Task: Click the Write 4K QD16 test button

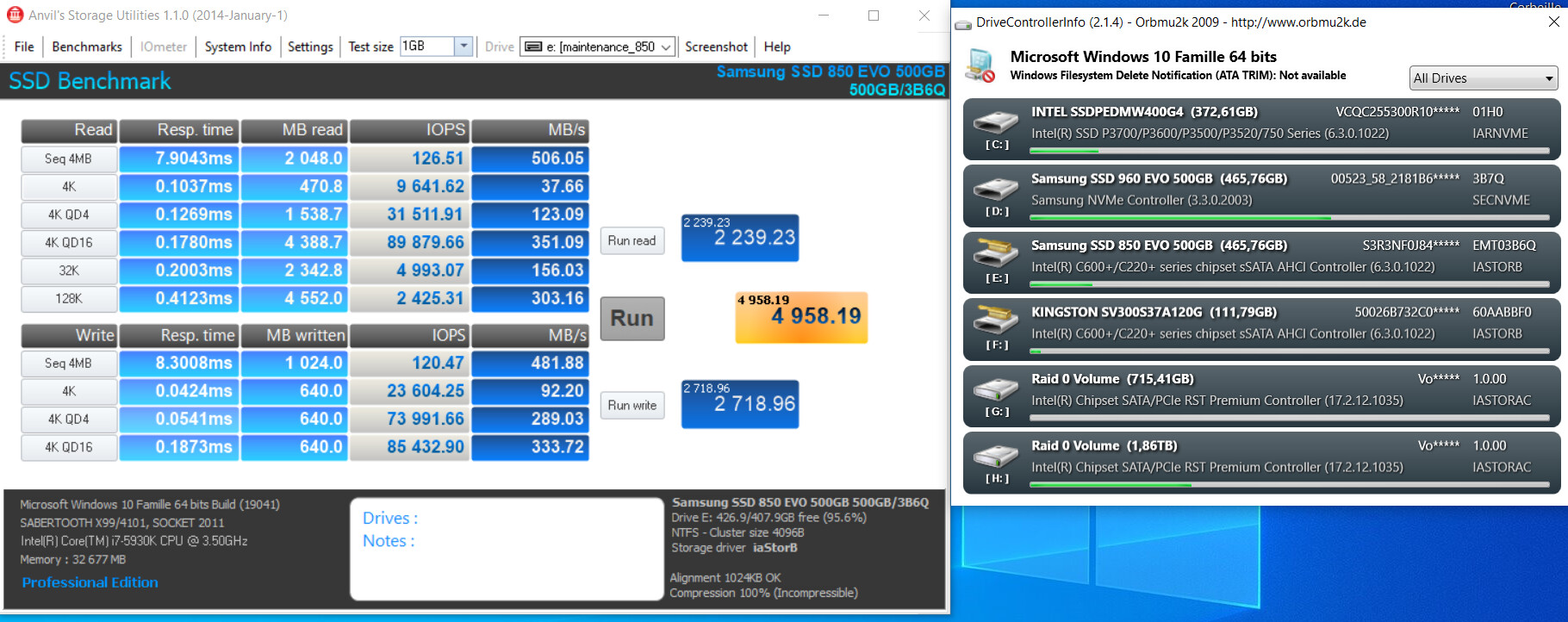Action: (x=69, y=447)
